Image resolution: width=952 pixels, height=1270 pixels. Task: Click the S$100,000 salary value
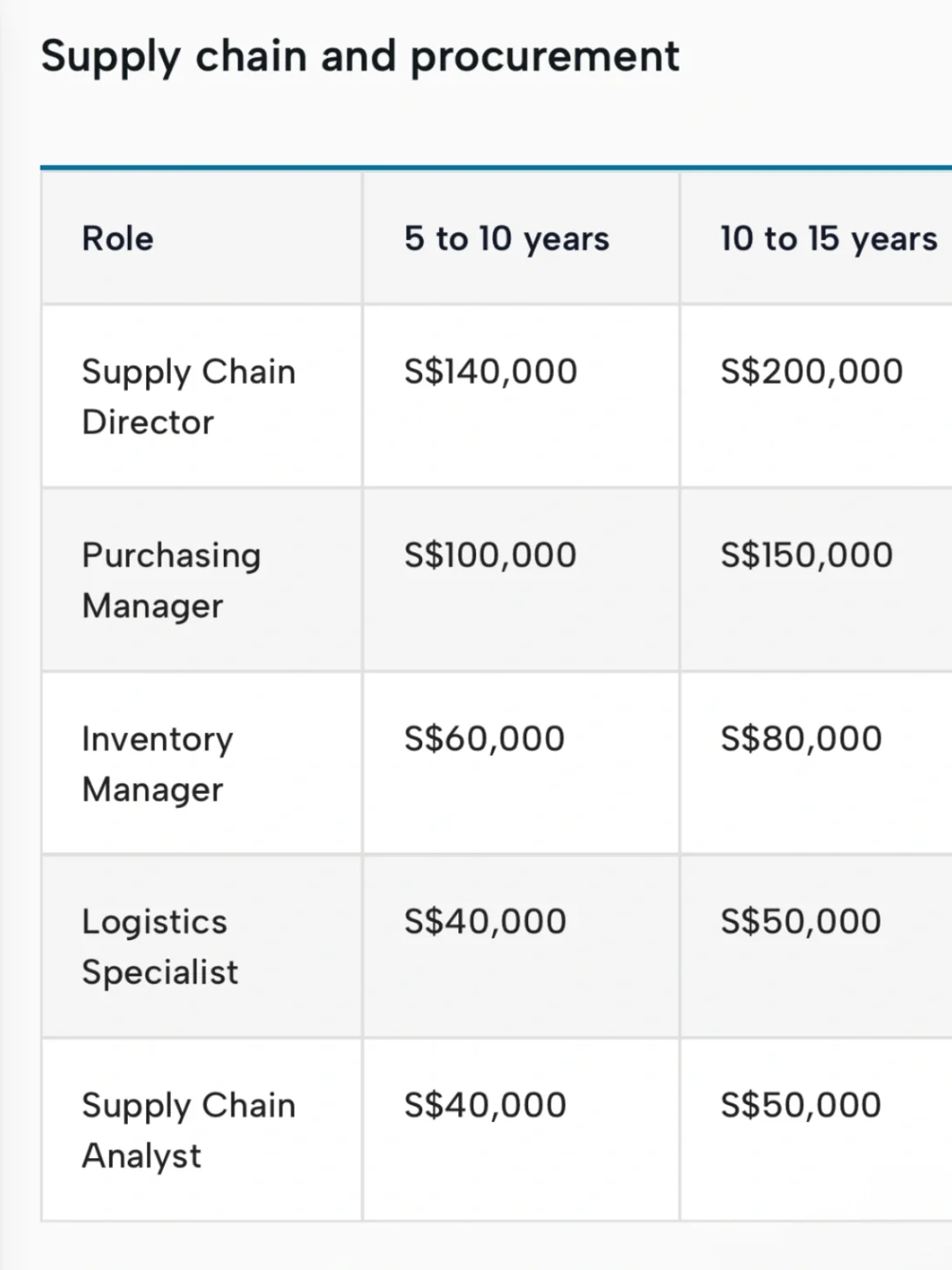[x=490, y=555]
